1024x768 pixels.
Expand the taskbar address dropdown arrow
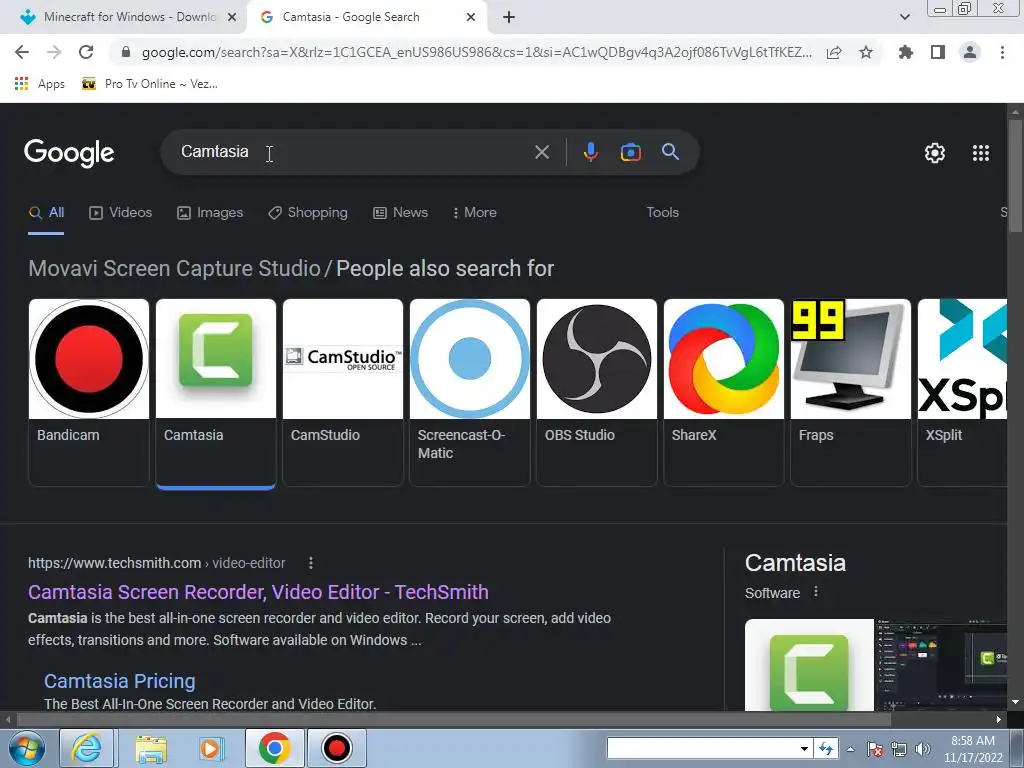point(805,749)
